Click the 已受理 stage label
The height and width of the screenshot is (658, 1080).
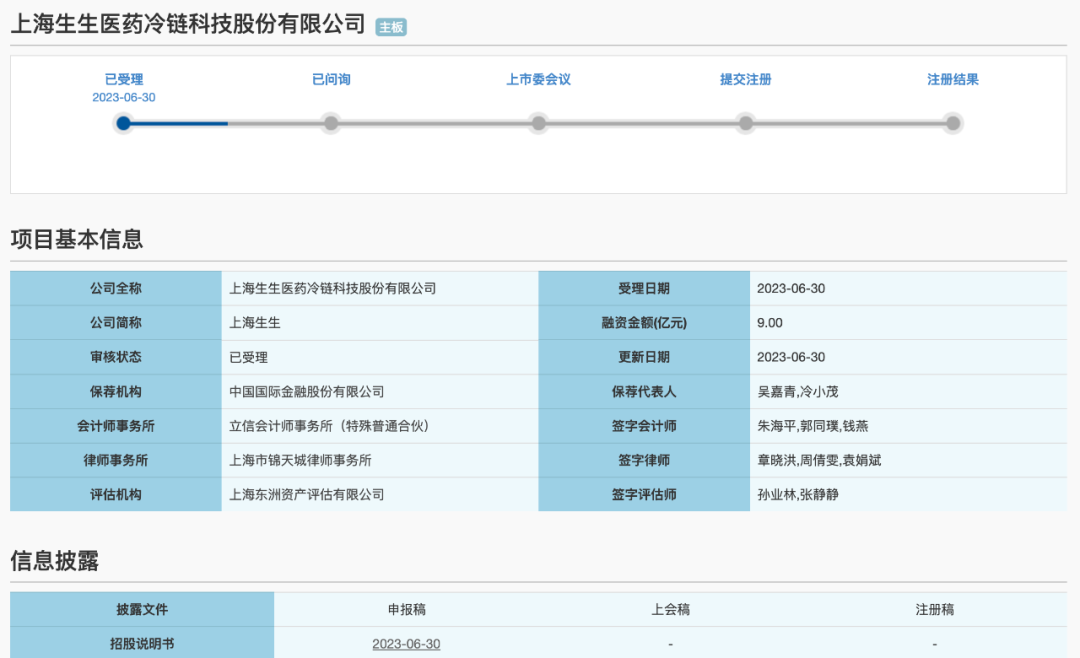pyautogui.click(x=124, y=79)
